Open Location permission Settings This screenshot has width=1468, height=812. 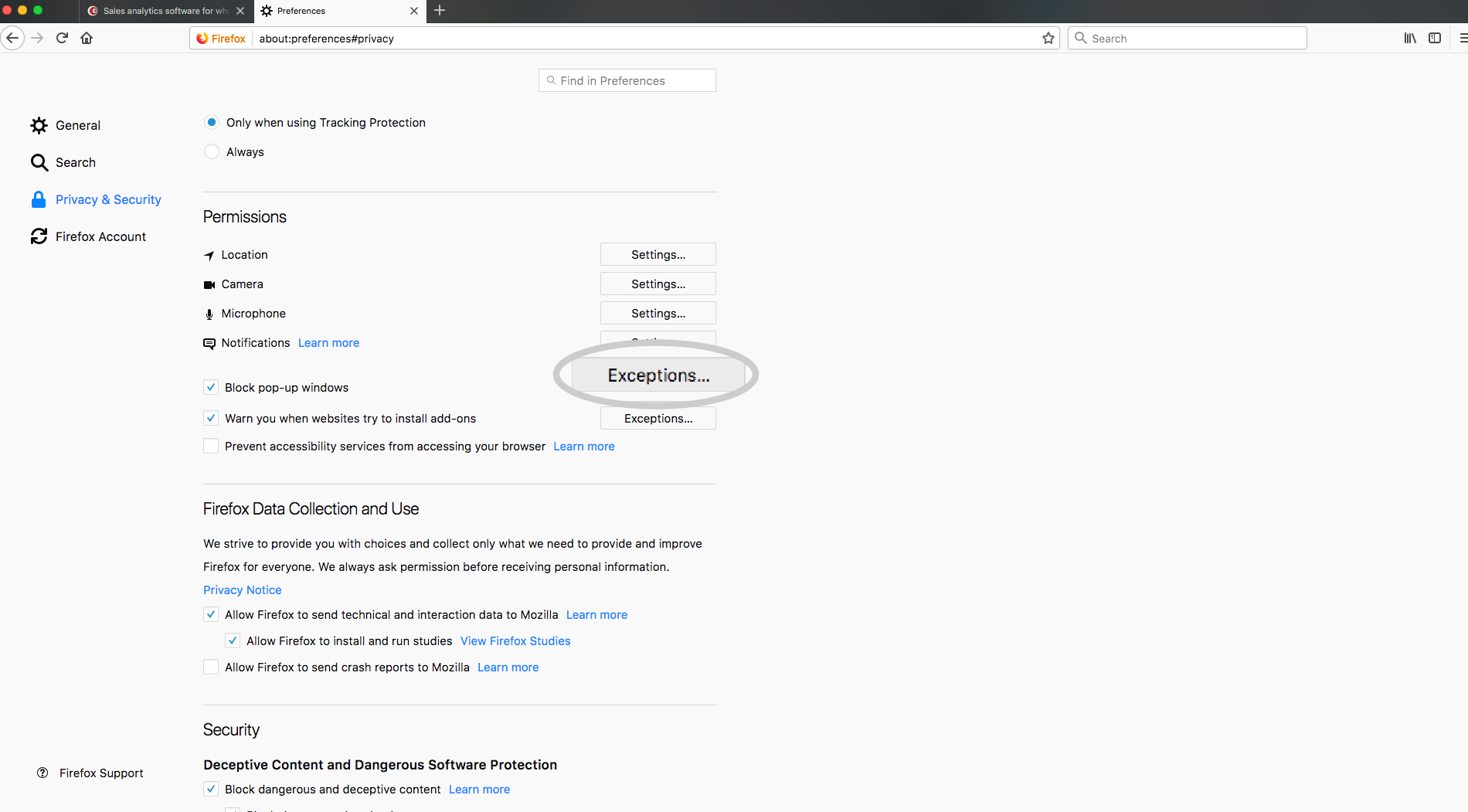[x=658, y=254]
